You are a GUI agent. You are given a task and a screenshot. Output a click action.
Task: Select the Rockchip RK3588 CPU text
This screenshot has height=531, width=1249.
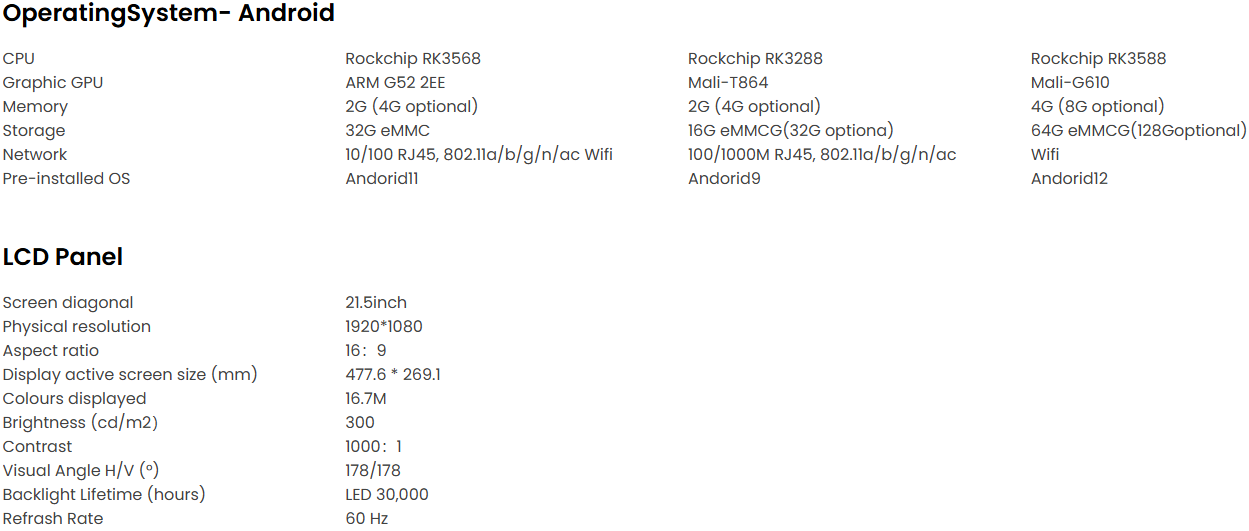[1098, 59]
